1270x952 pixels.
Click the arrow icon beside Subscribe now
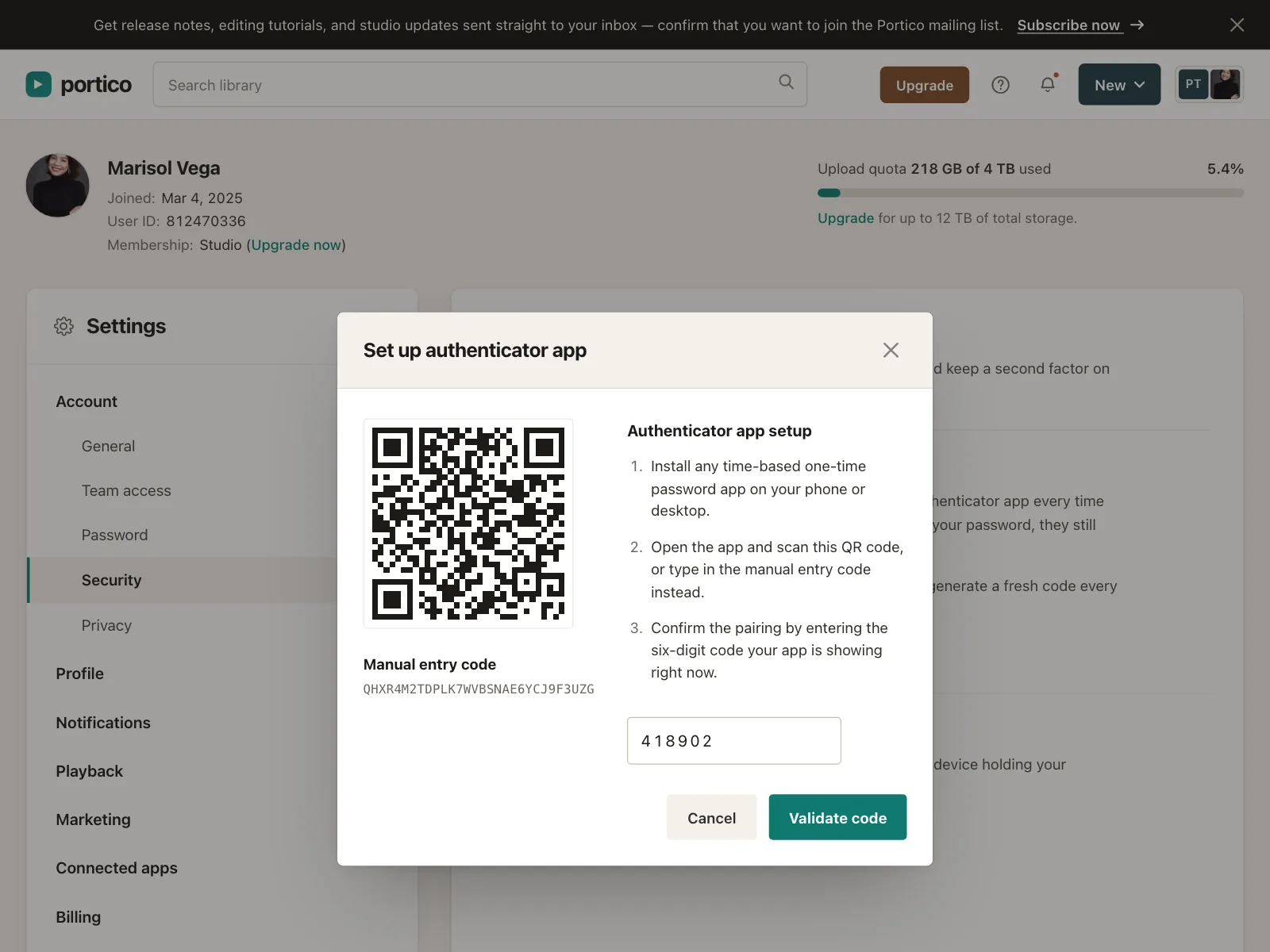(1137, 25)
